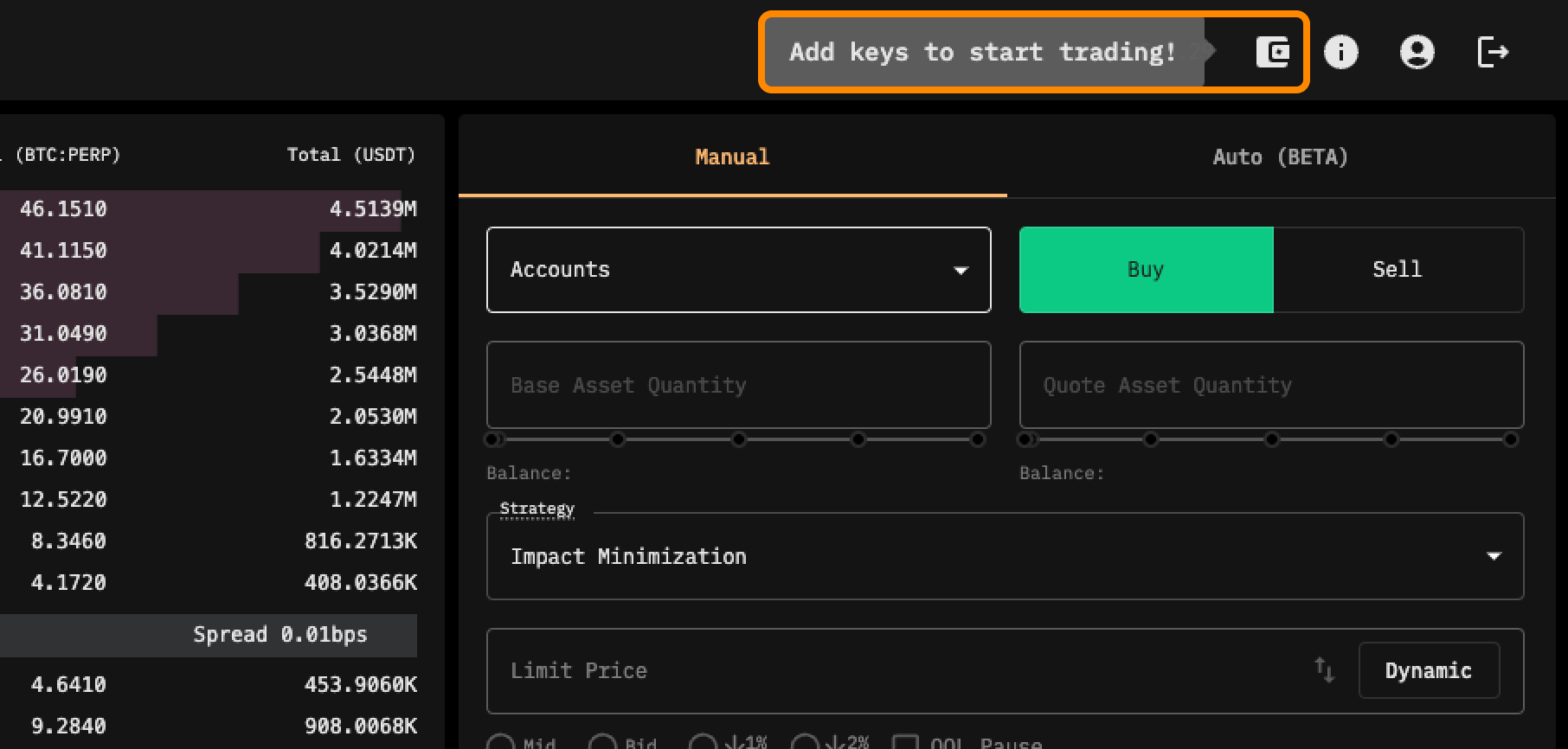Select the Sell side button
The width and height of the screenshot is (1568, 749).
click(x=1397, y=270)
